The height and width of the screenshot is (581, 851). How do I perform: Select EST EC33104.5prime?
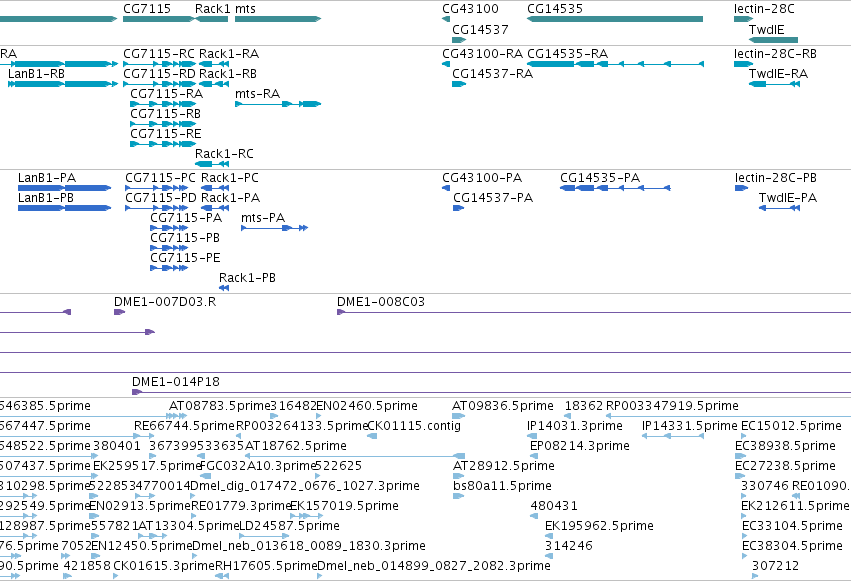(792, 526)
